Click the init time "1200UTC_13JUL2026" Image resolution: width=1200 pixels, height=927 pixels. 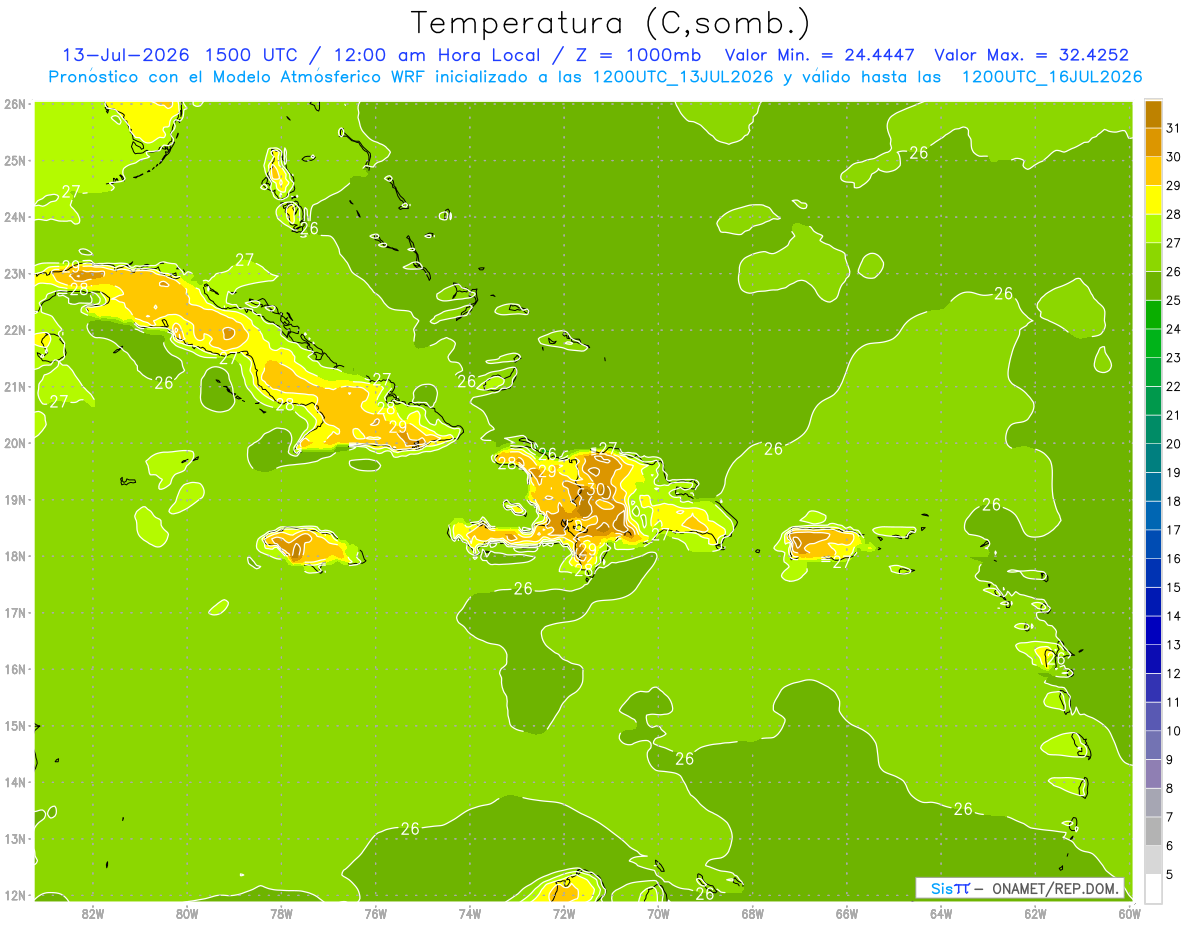[x=683, y=77]
